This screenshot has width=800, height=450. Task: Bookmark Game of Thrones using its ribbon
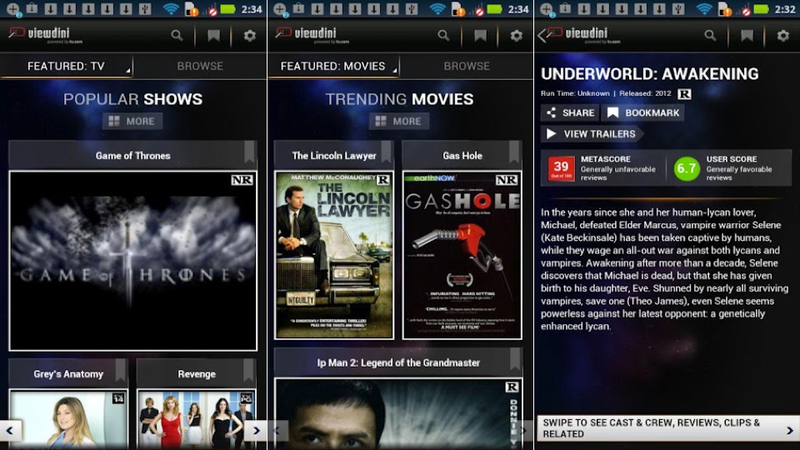point(249,152)
